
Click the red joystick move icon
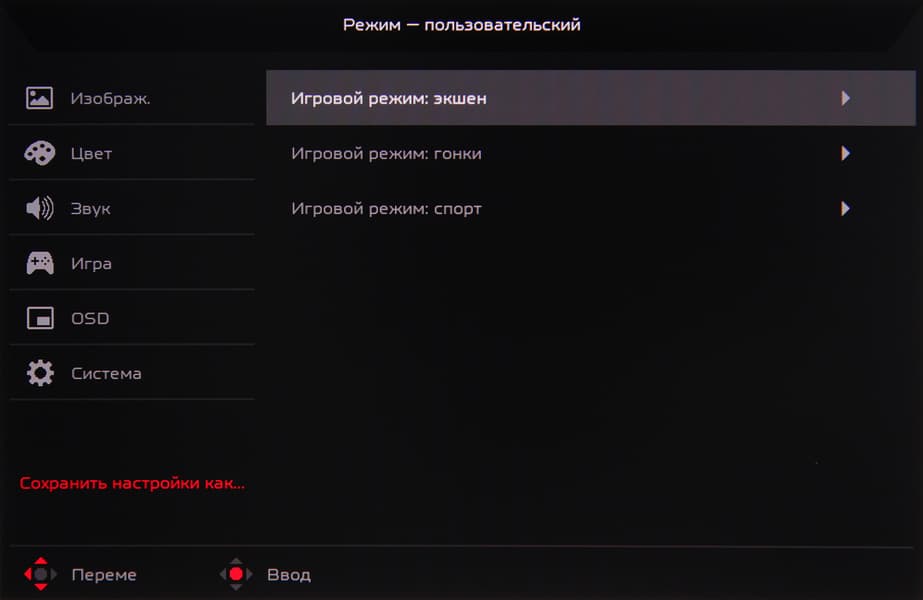point(40,574)
